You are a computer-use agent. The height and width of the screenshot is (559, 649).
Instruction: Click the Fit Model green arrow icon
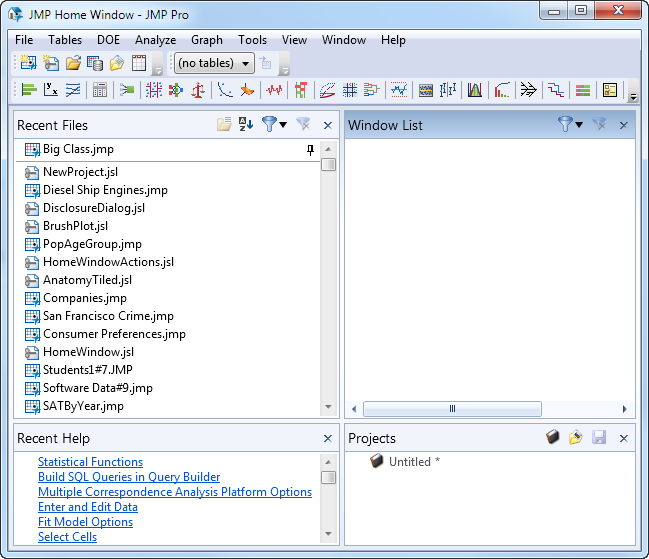tap(127, 89)
